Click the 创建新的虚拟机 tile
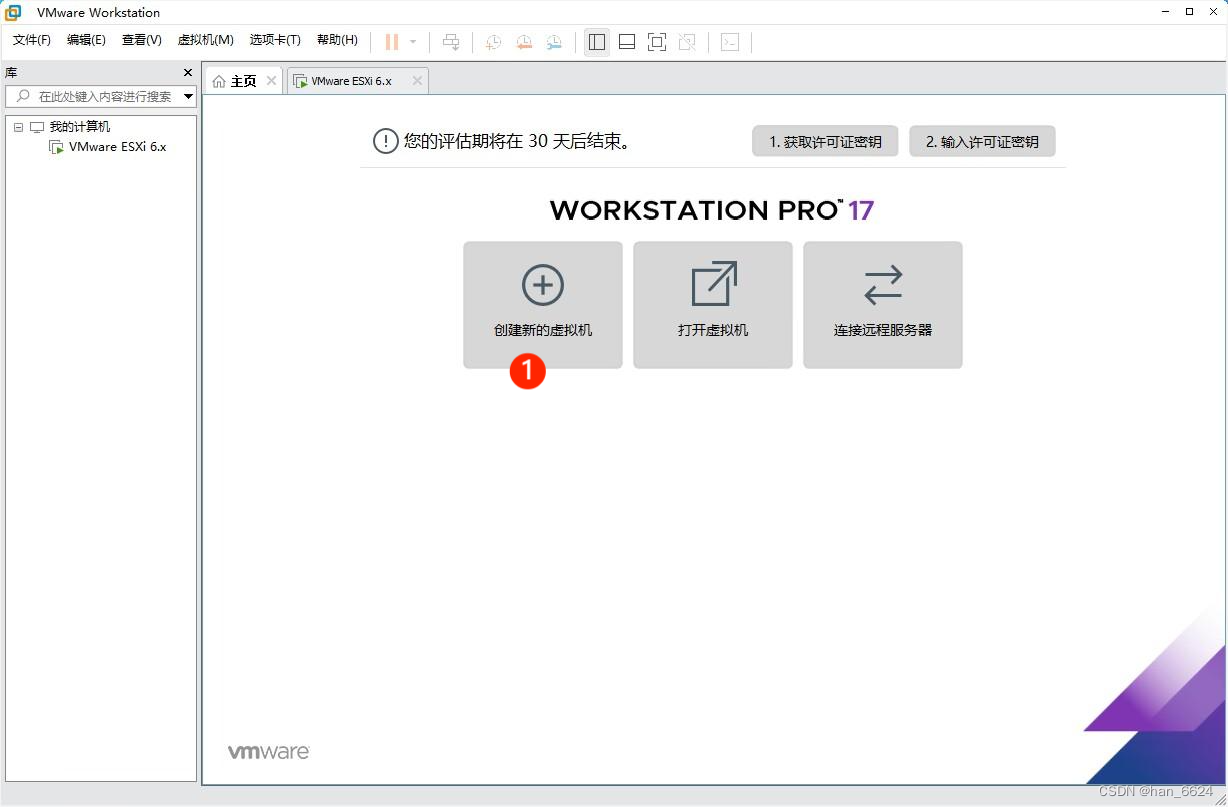The image size is (1228, 807). (x=543, y=305)
